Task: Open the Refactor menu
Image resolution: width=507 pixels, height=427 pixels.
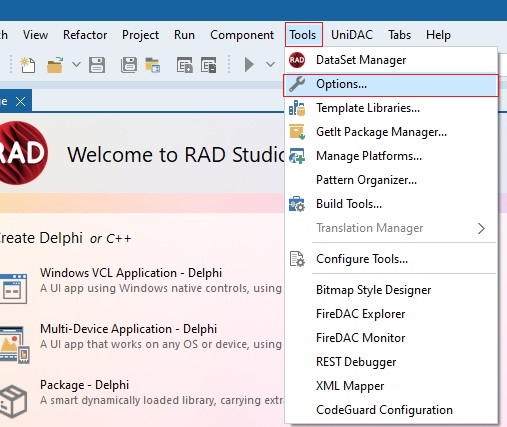Action: [85, 35]
